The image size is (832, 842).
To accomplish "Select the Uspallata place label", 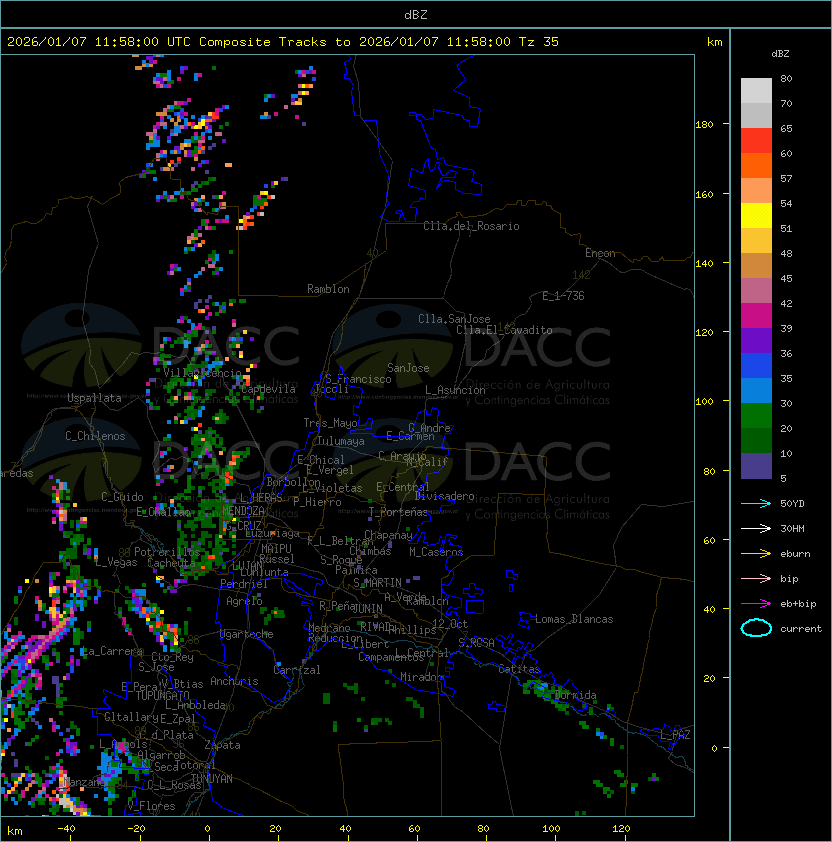I will coord(94,398).
